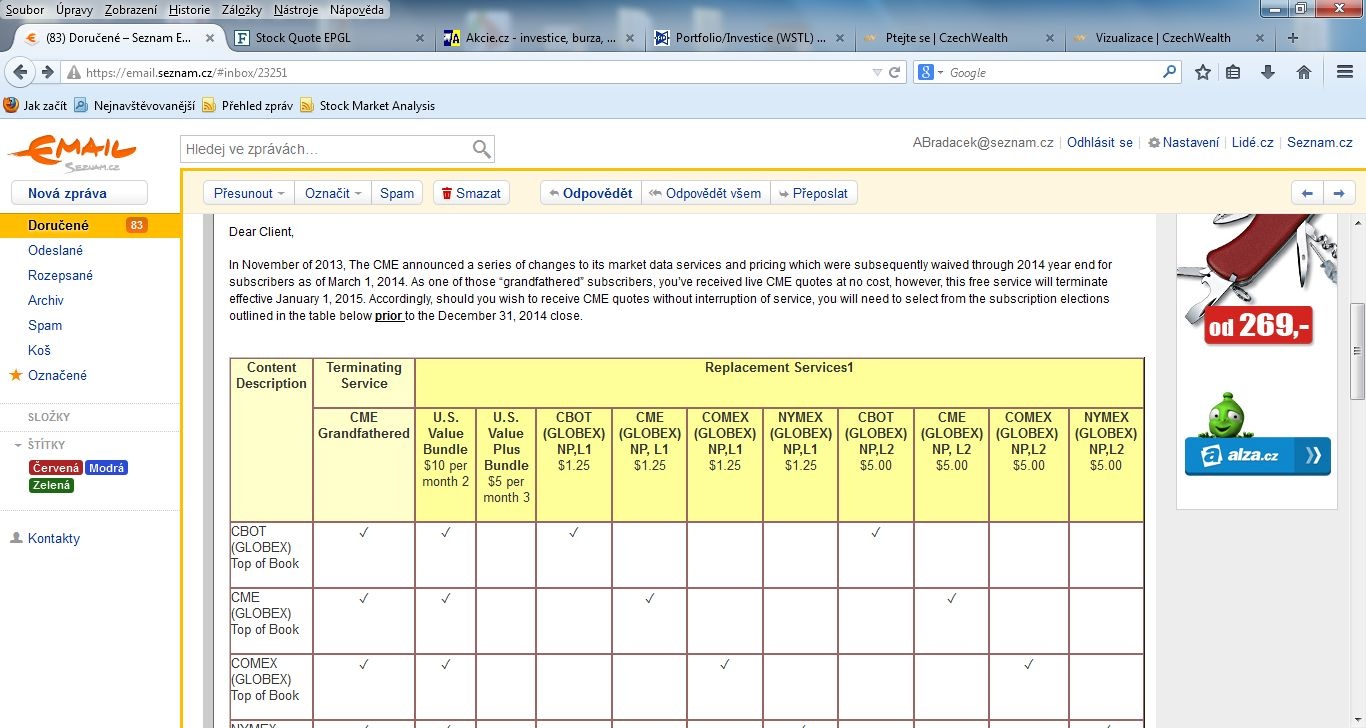Open the Úpravy menu

click(x=75, y=9)
